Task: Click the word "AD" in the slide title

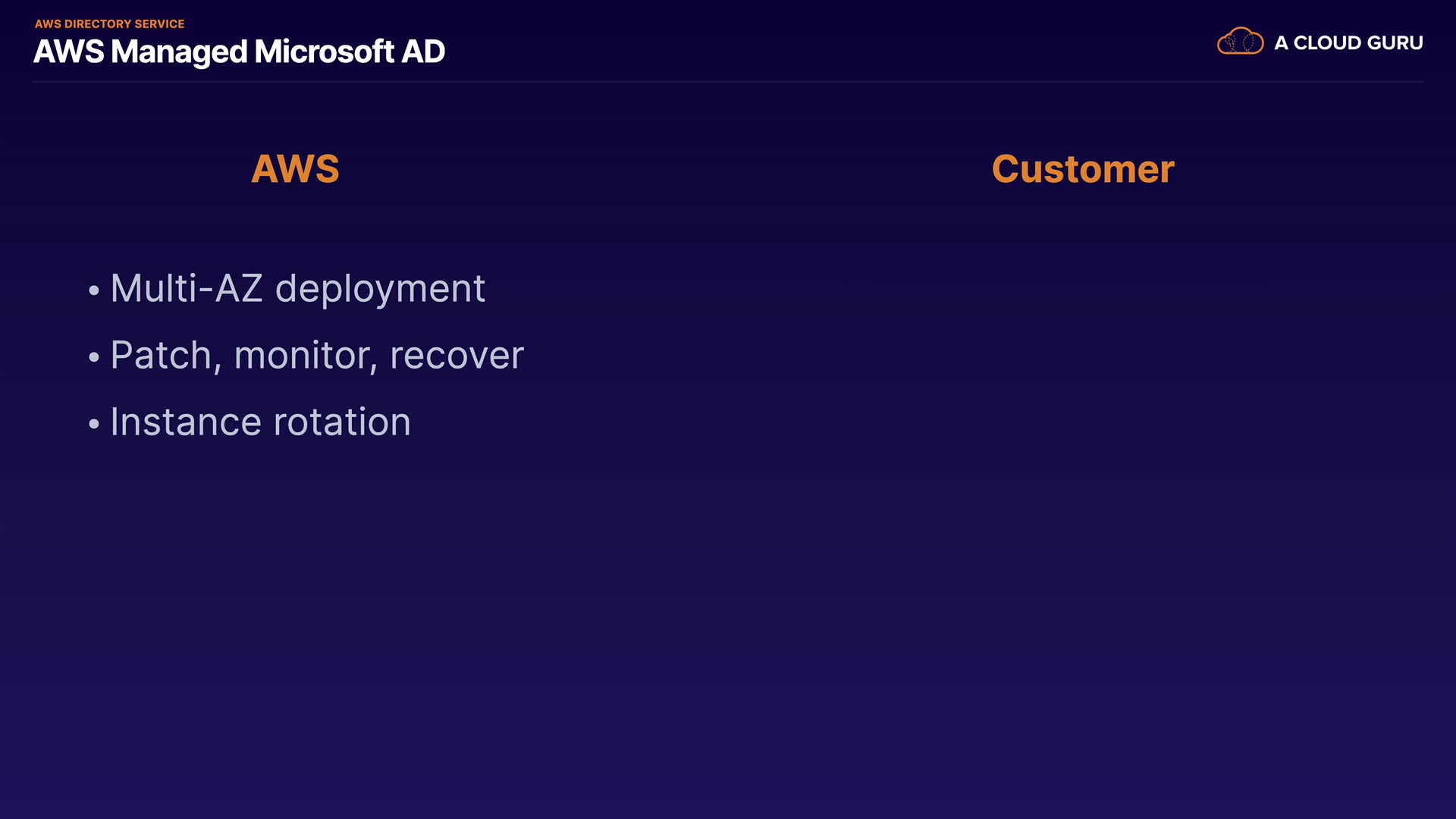Action: (423, 52)
